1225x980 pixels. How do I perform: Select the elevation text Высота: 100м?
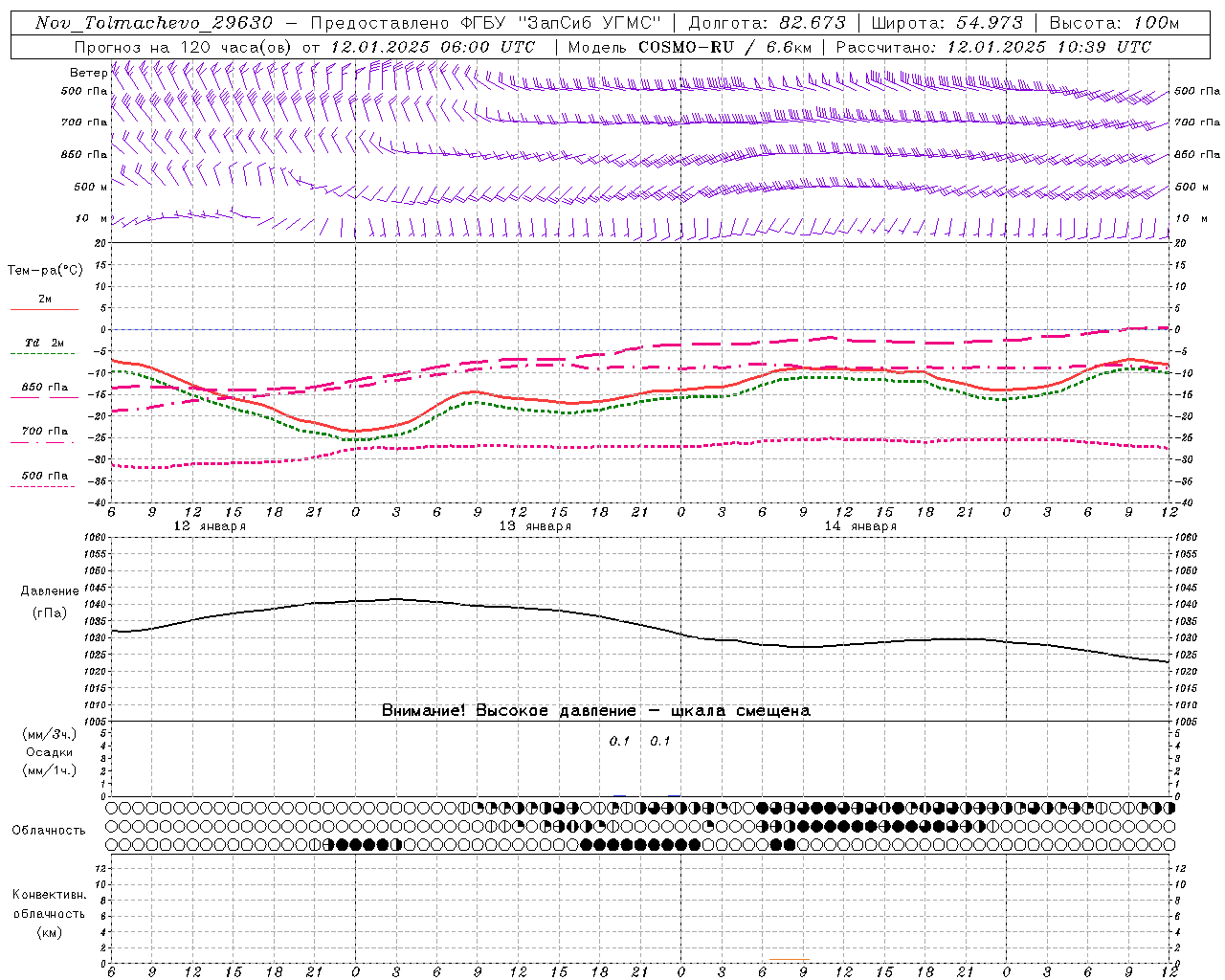point(1114,23)
